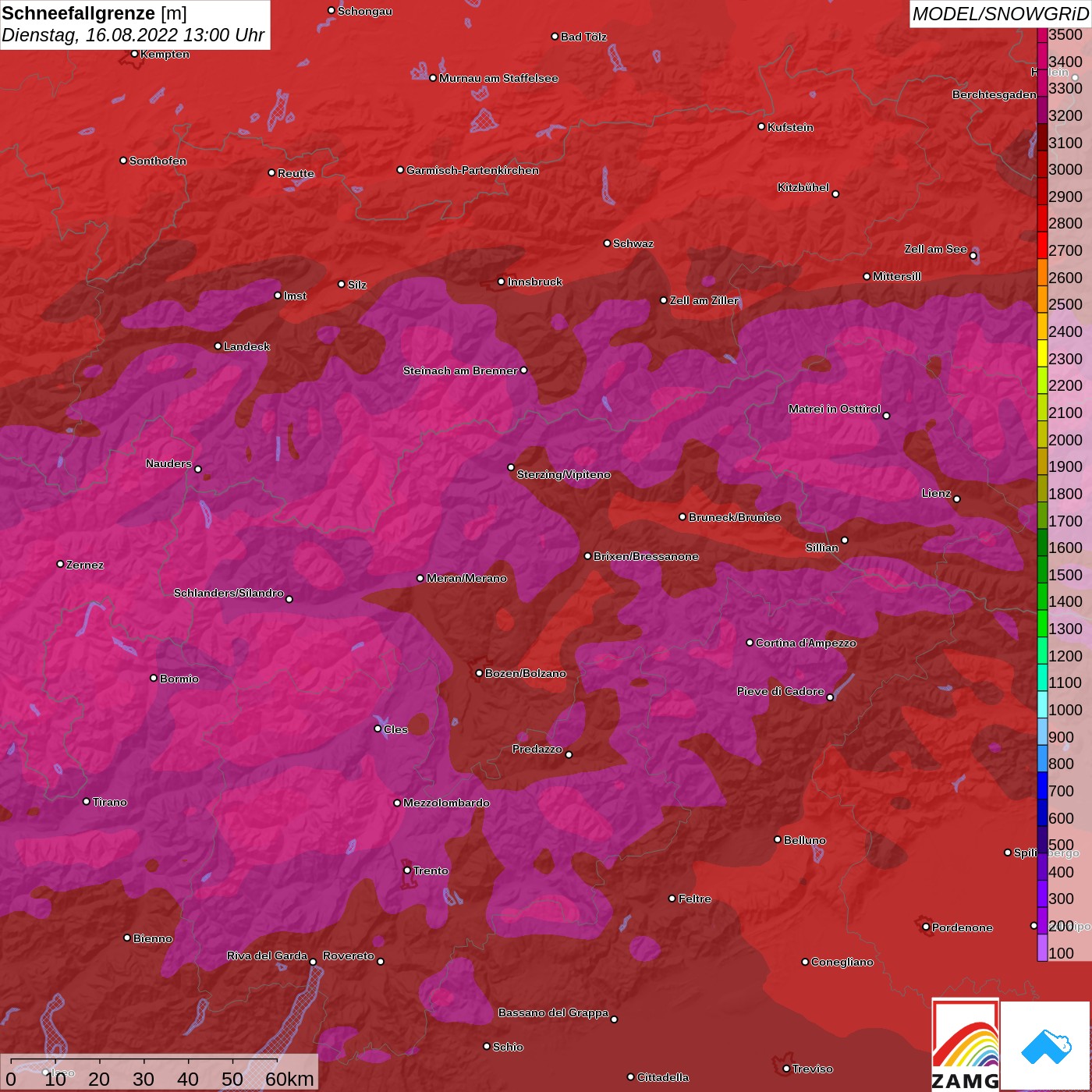
Task: Click the 3500 legend value
Action: (x=1065, y=34)
